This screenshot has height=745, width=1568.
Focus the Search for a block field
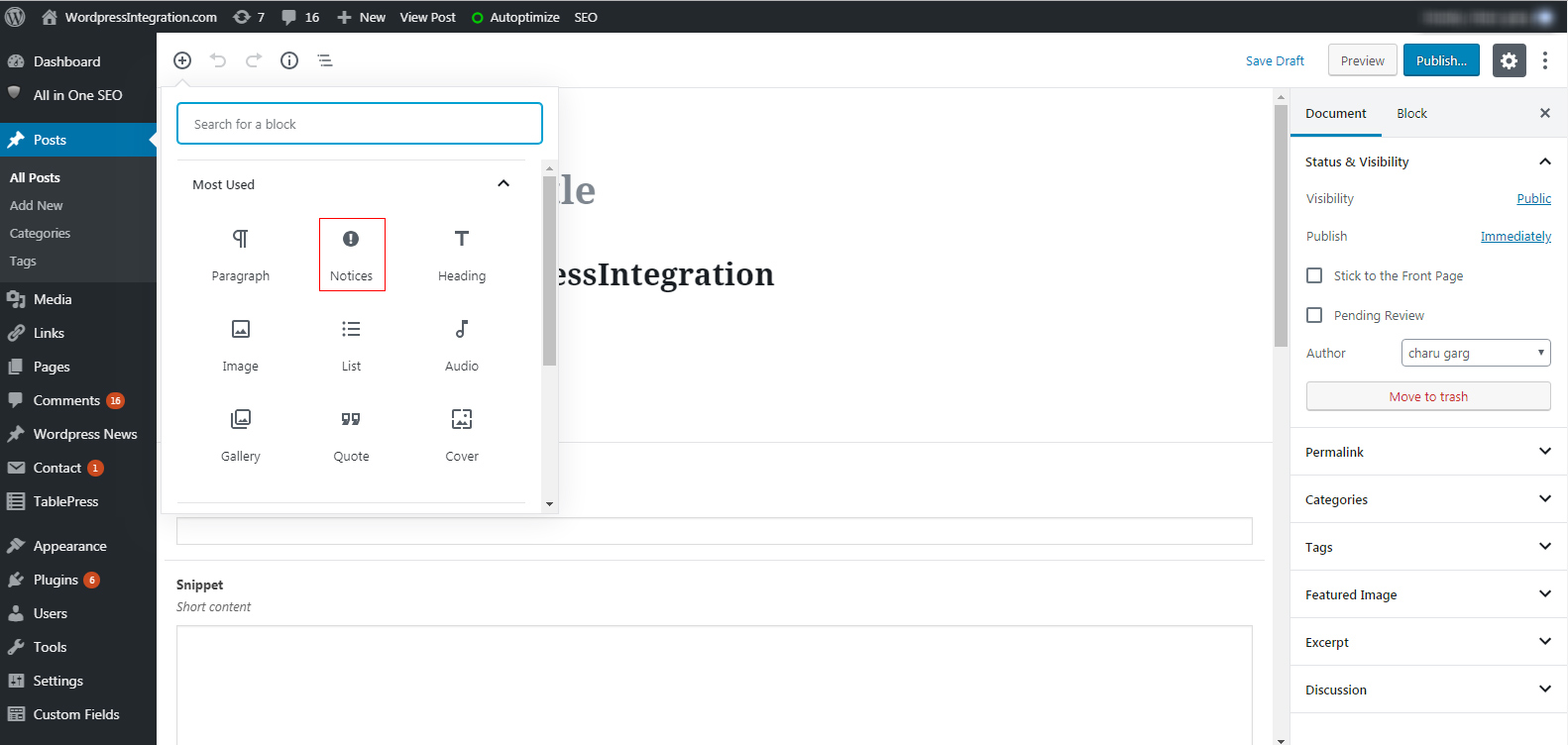360,124
